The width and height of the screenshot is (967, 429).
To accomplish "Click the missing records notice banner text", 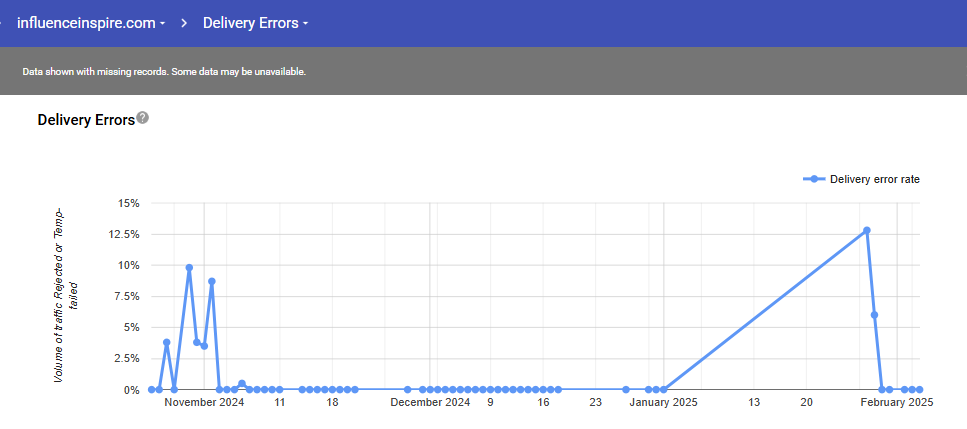I will pyautogui.click(x=164, y=73).
